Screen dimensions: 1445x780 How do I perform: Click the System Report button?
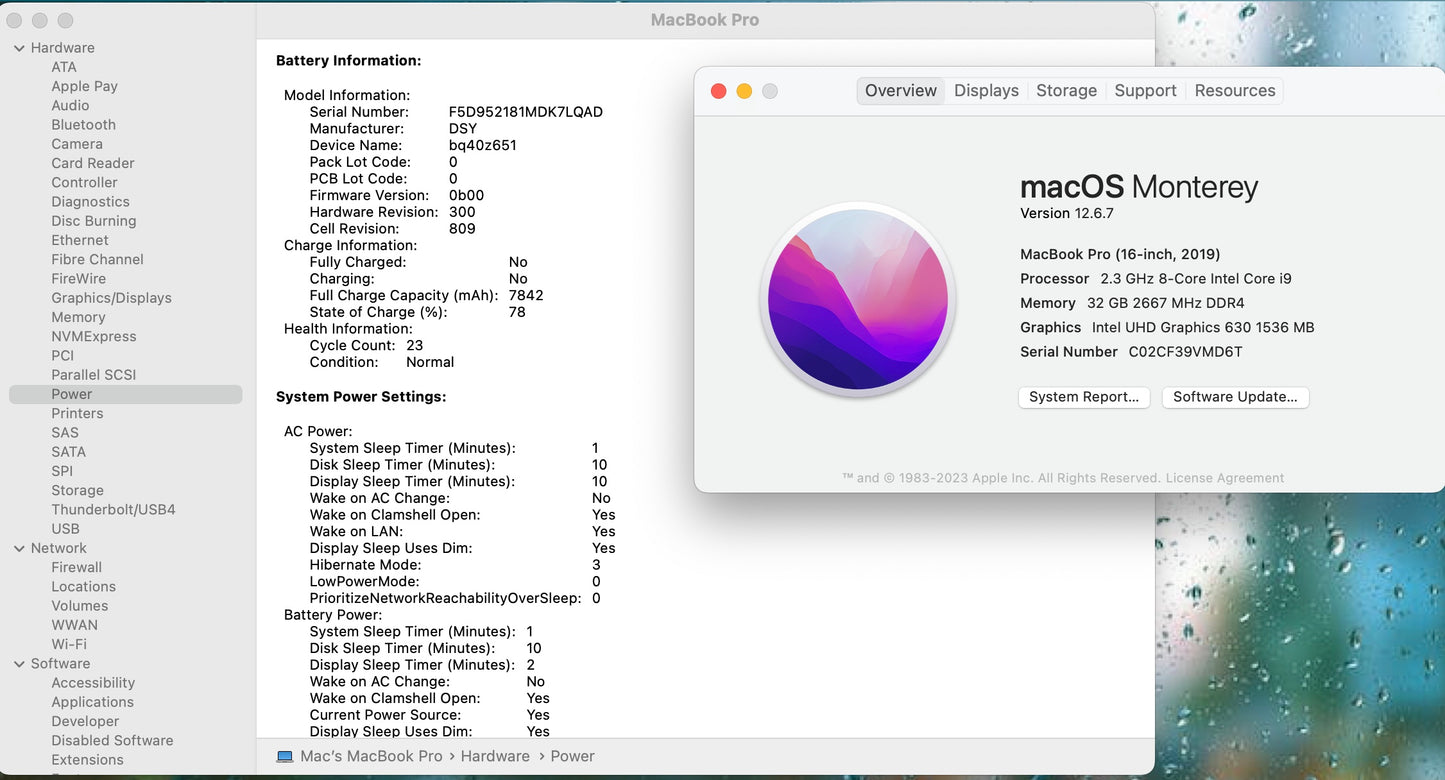(x=1084, y=397)
